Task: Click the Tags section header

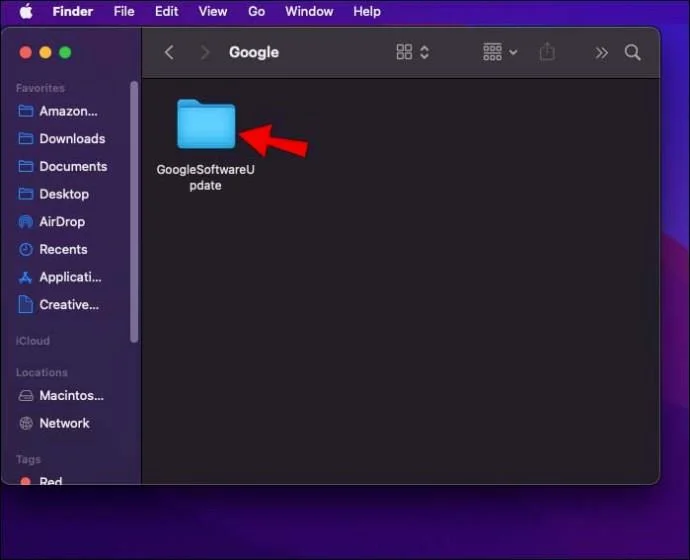Action: [29, 460]
